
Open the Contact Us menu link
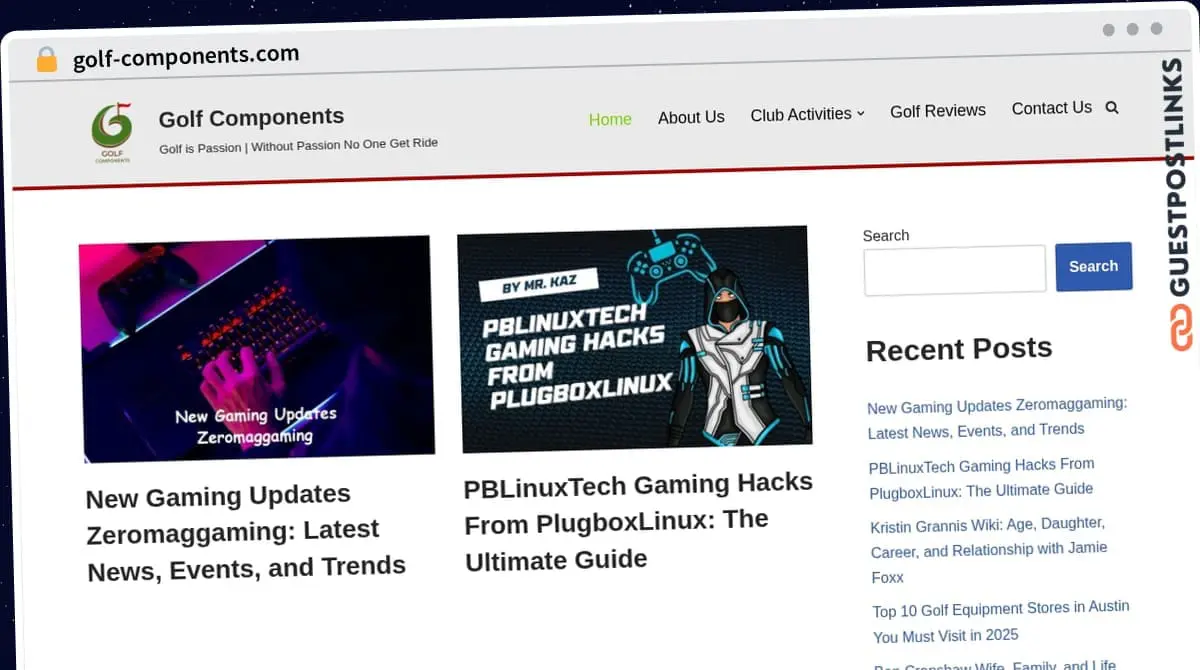pos(1051,108)
